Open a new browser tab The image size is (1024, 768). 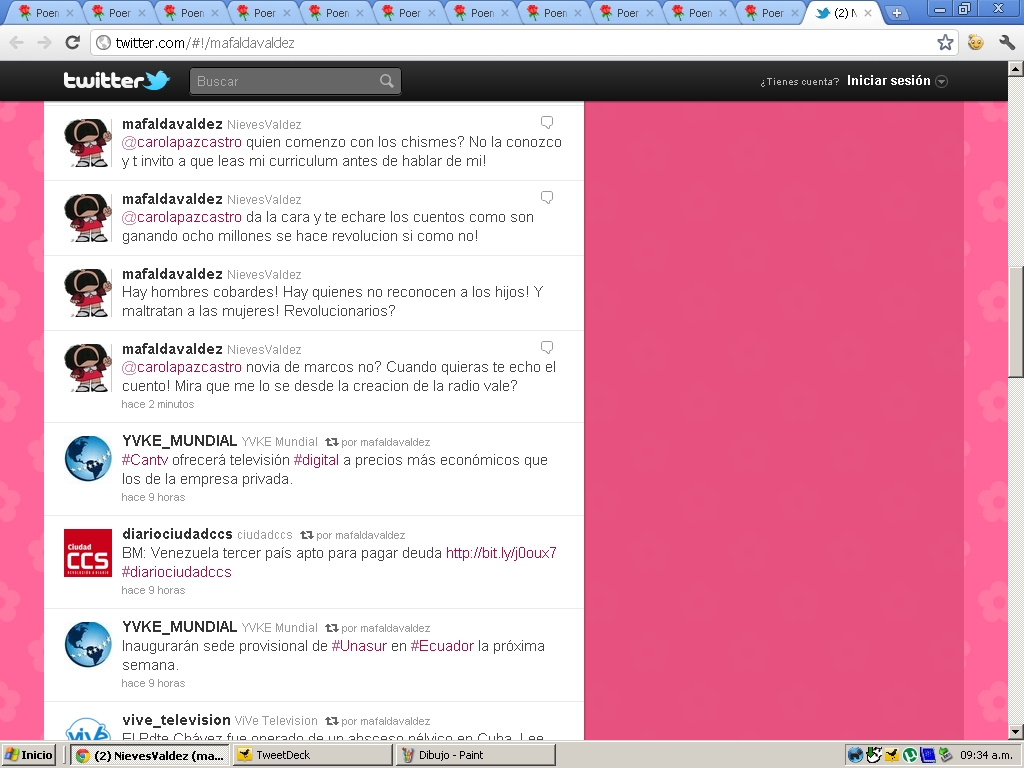(x=897, y=12)
